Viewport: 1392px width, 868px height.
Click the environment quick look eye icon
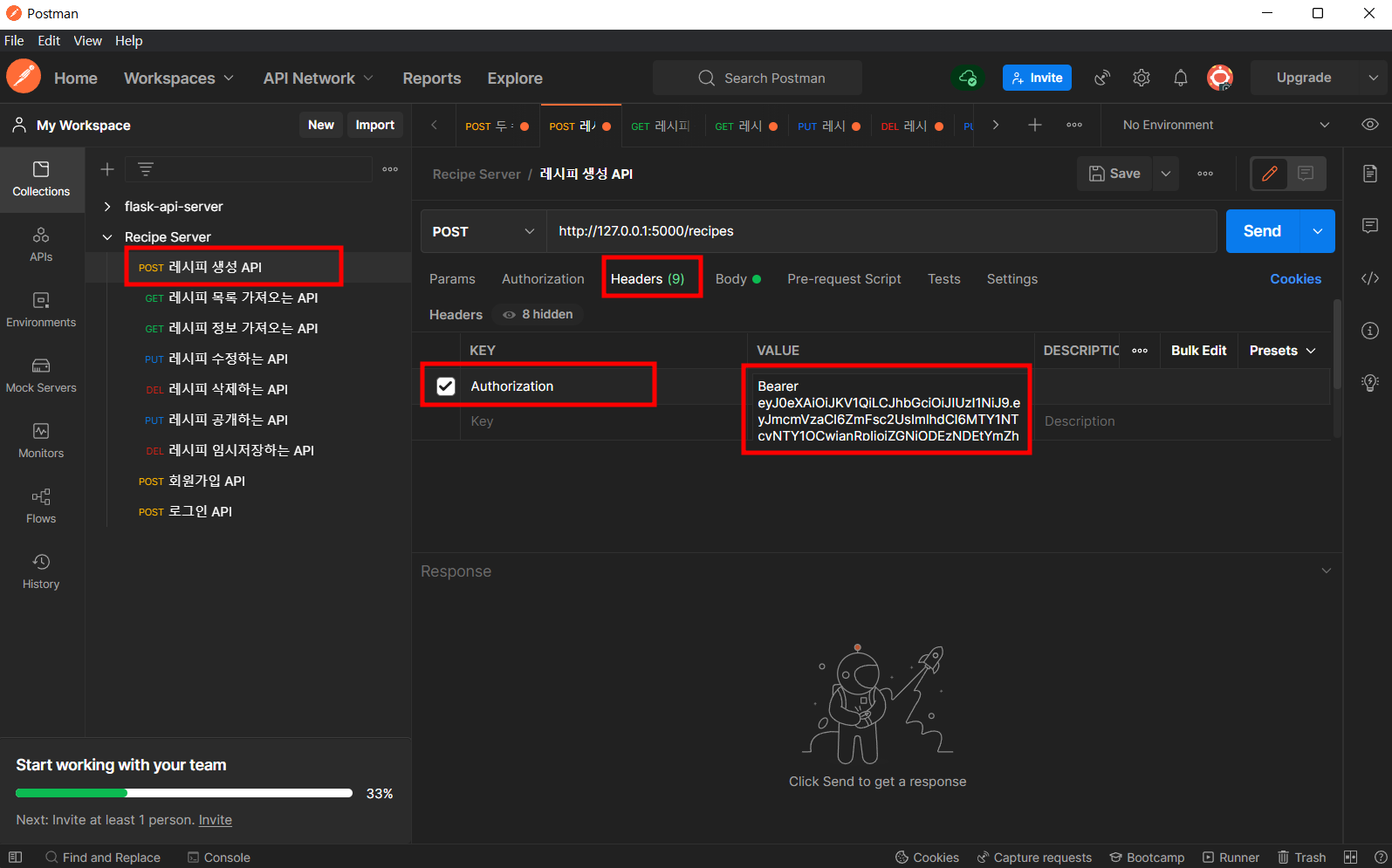point(1370,125)
